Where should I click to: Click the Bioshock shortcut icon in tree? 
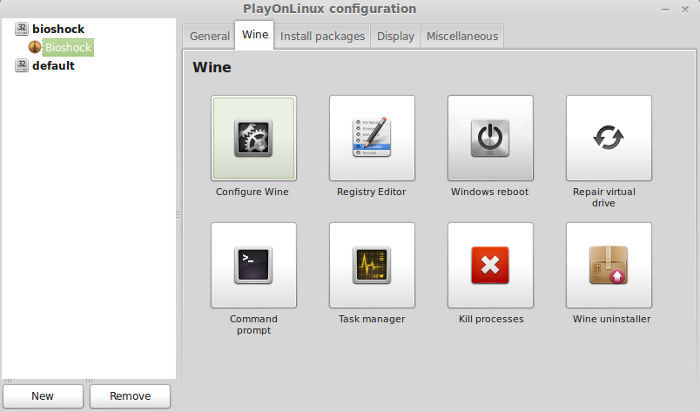[x=35, y=47]
